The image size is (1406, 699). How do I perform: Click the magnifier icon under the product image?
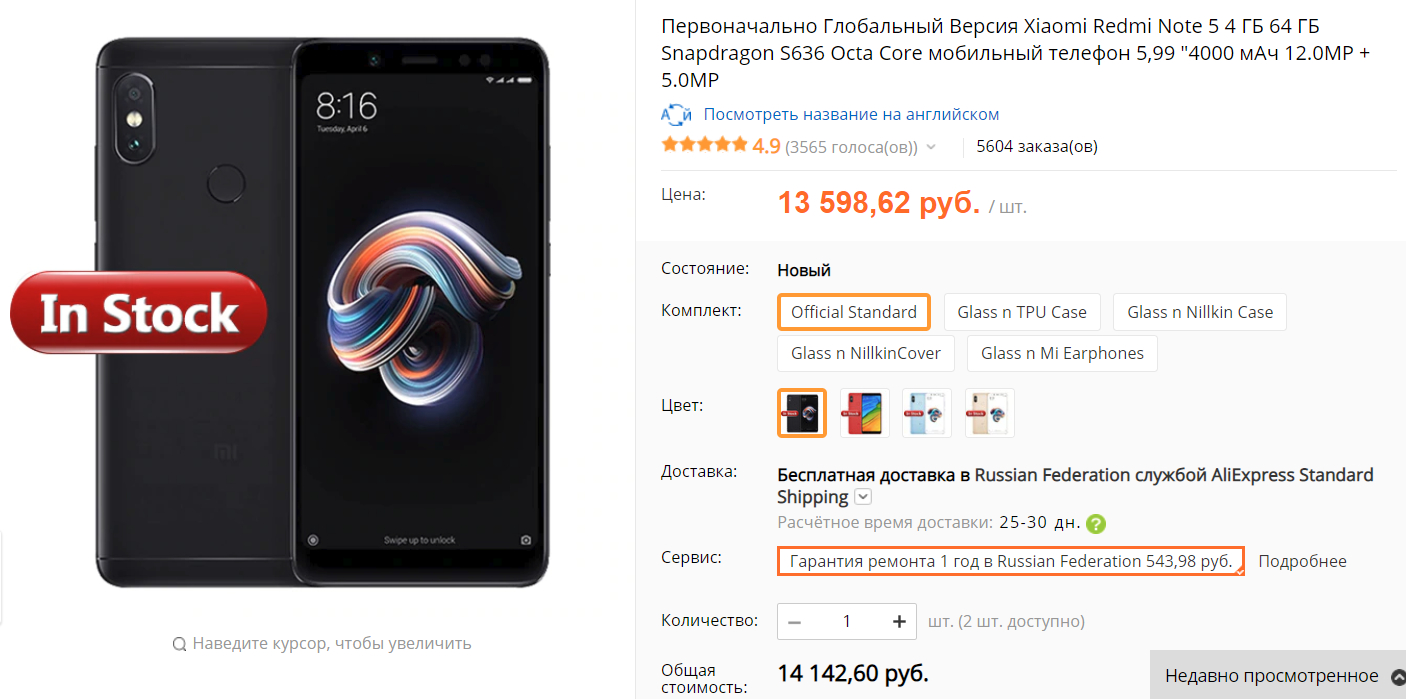tap(179, 644)
